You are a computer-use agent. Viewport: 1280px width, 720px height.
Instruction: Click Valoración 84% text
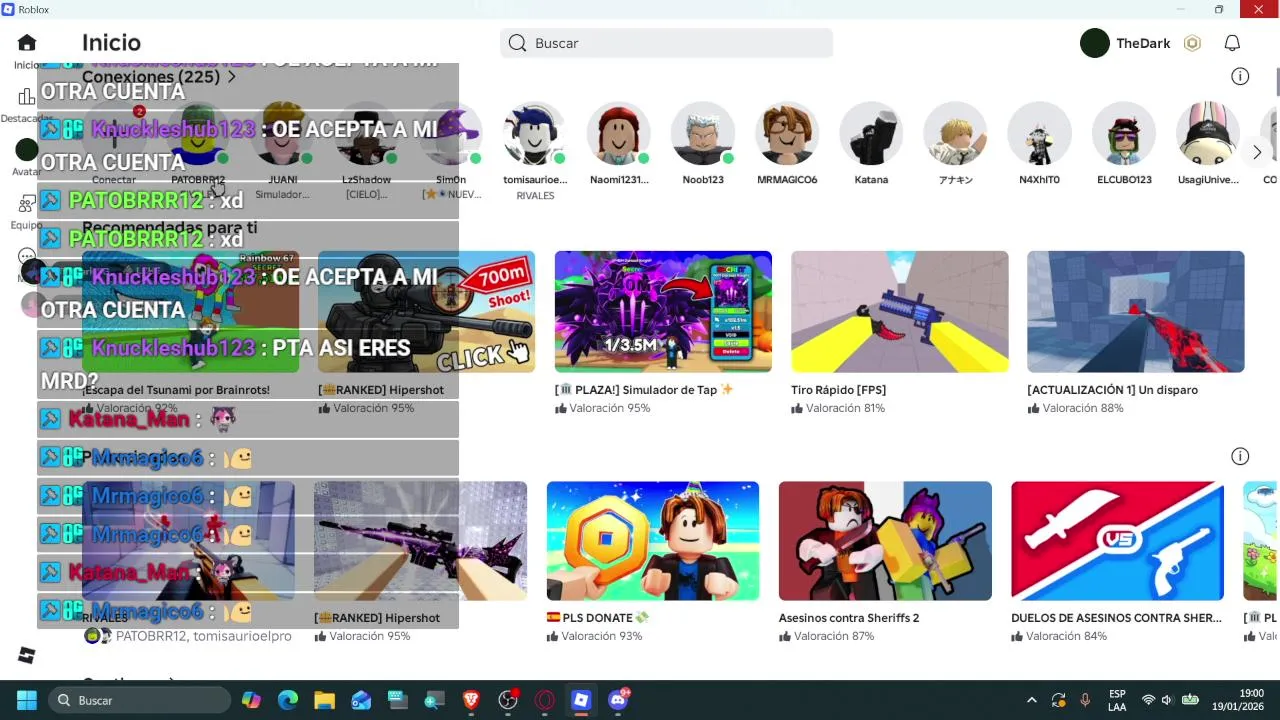coord(1067,636)
